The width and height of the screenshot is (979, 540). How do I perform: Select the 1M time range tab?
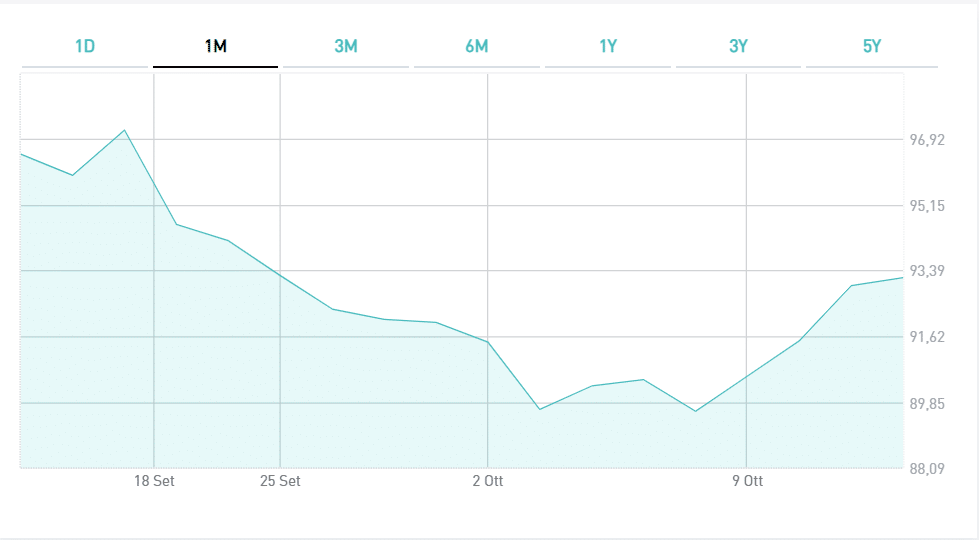coord(215,47)
